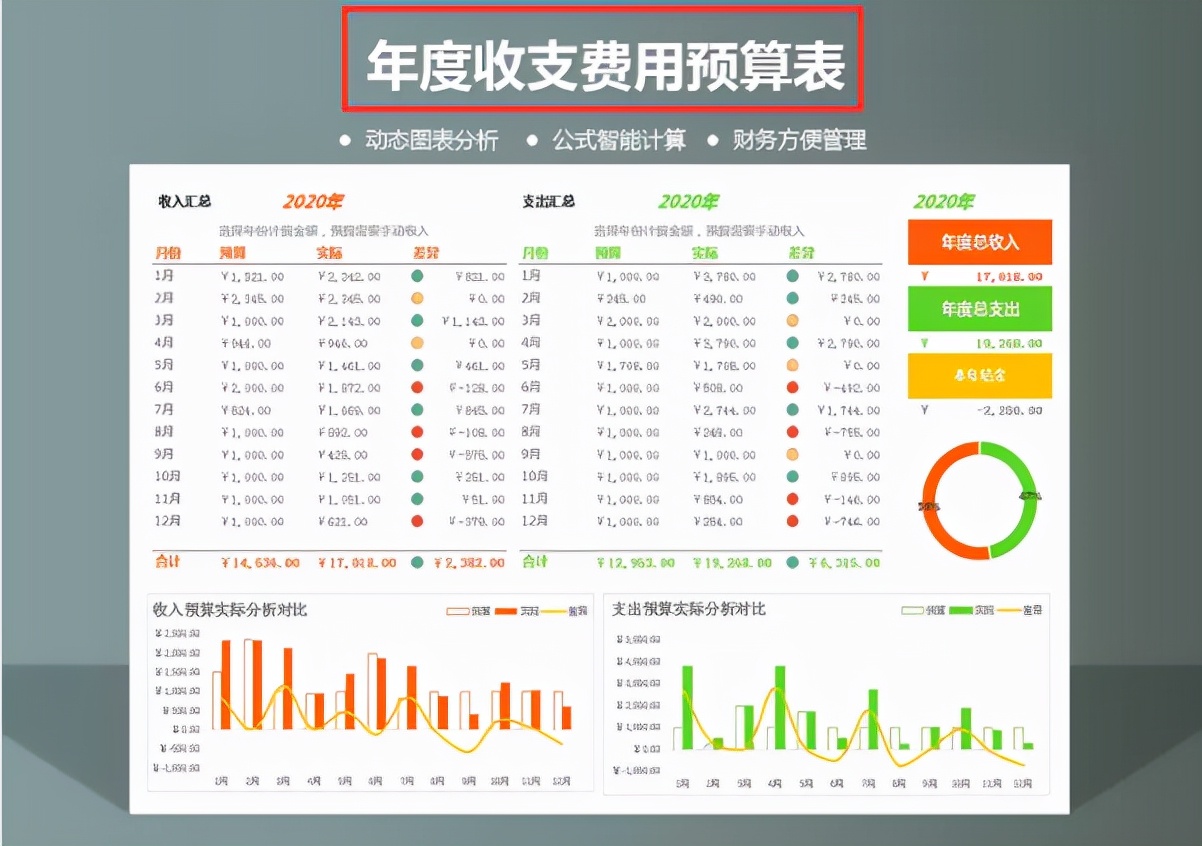
Task: Click the bullet icon before 动态图表分析
Action: (x=345, y=140)
